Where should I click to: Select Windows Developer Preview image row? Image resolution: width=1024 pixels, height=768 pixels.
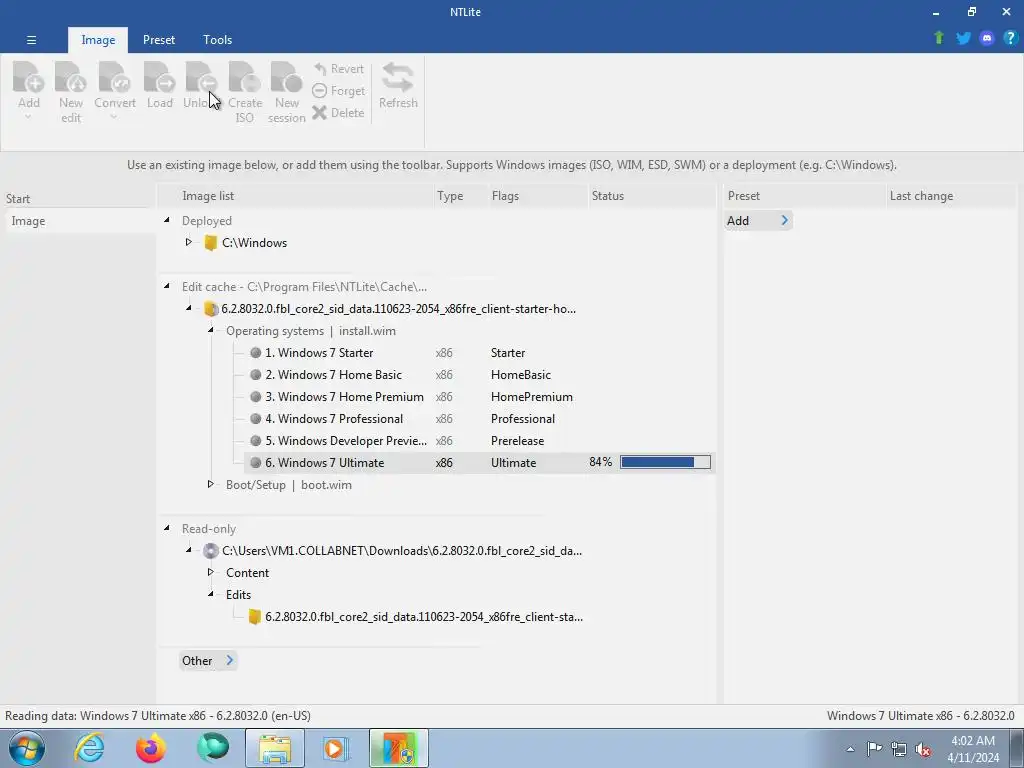click(x=480, y=441)
